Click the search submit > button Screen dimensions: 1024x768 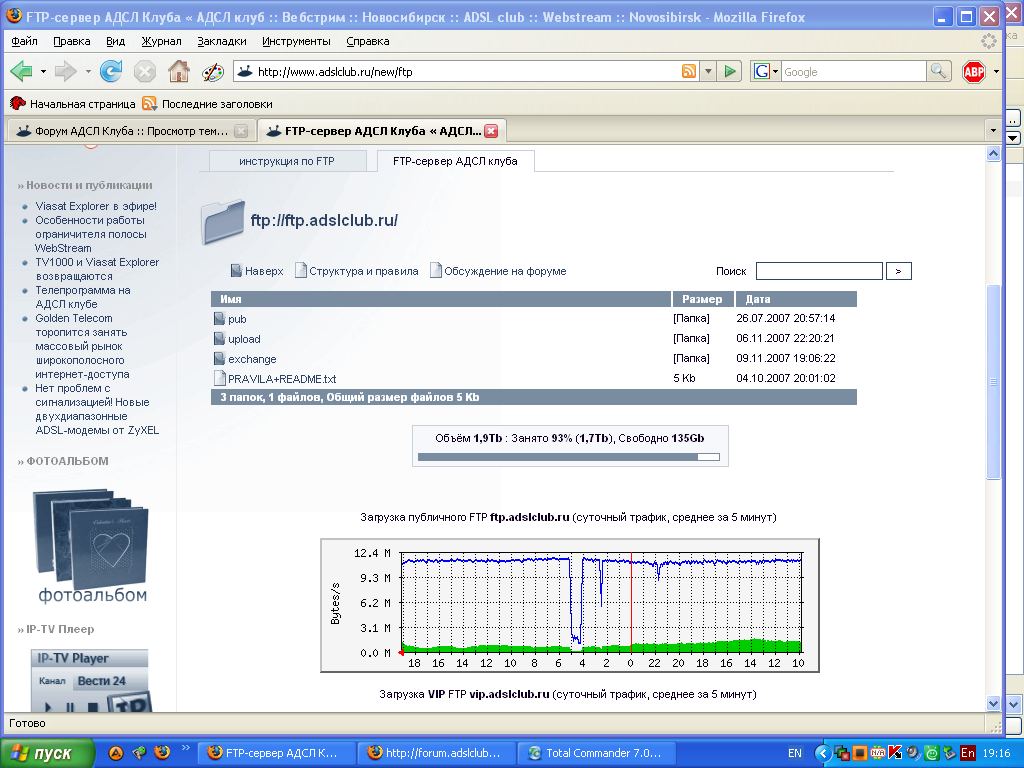pyautogui.click(x=899, y=271)
